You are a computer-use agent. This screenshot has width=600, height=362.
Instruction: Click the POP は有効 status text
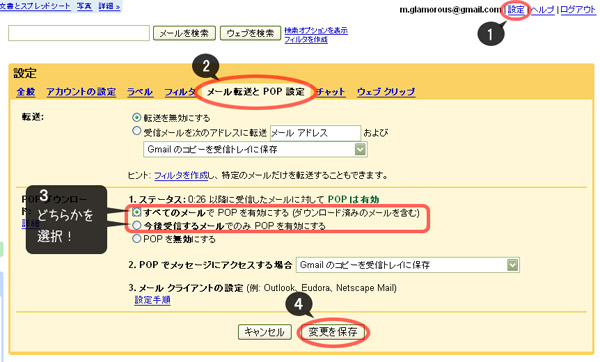pos(353,199)
